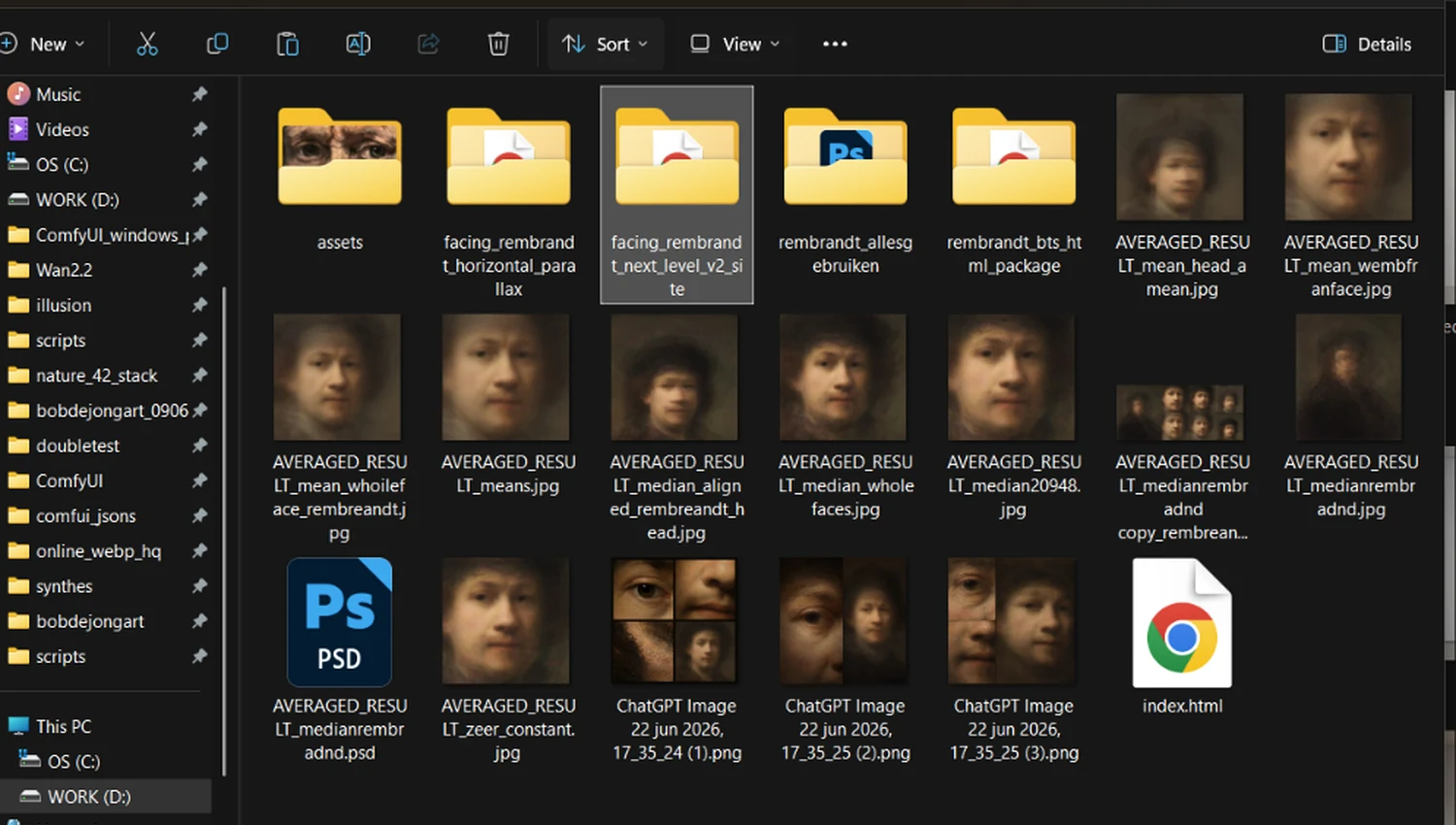Toggle the Details pane button

[x=1367, y=44]
